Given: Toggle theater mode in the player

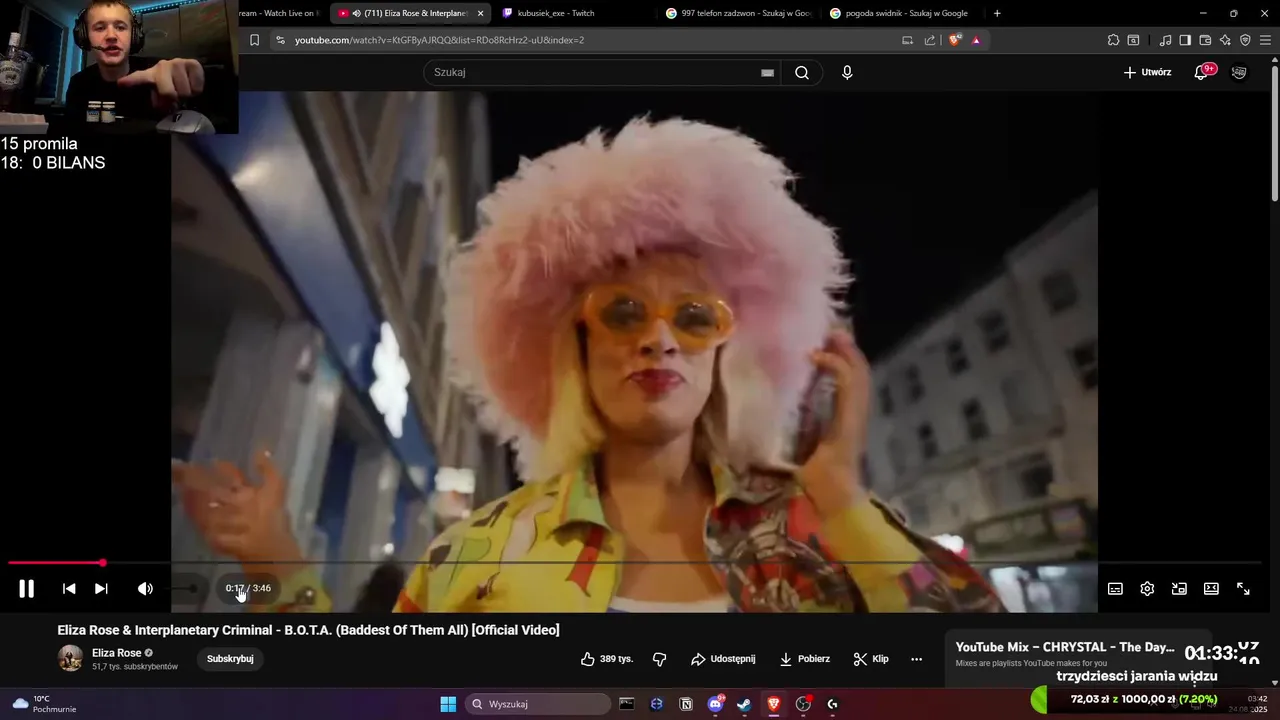Looking at the screenshot, I should [x=1211, y=589].
